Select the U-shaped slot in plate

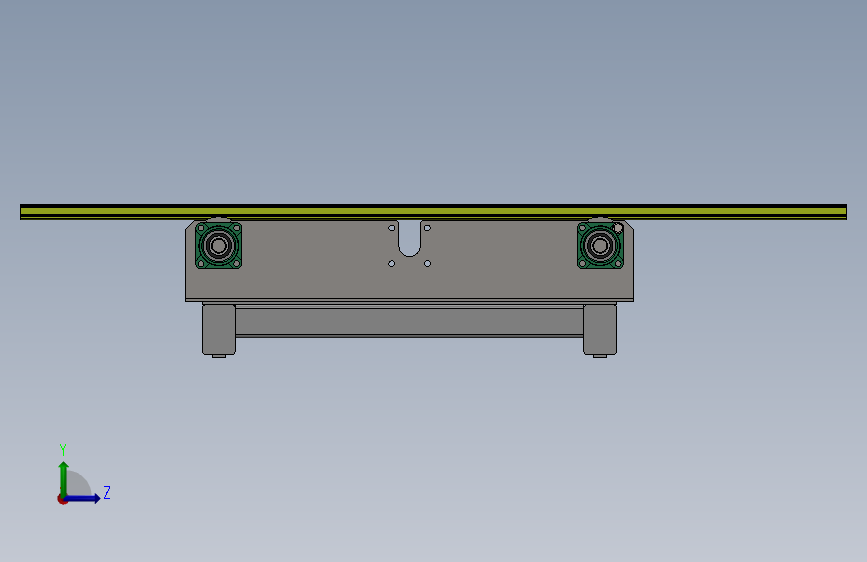(409, 239)
